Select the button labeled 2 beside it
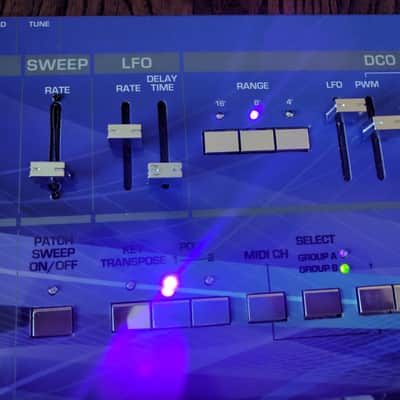 [210, 311]
